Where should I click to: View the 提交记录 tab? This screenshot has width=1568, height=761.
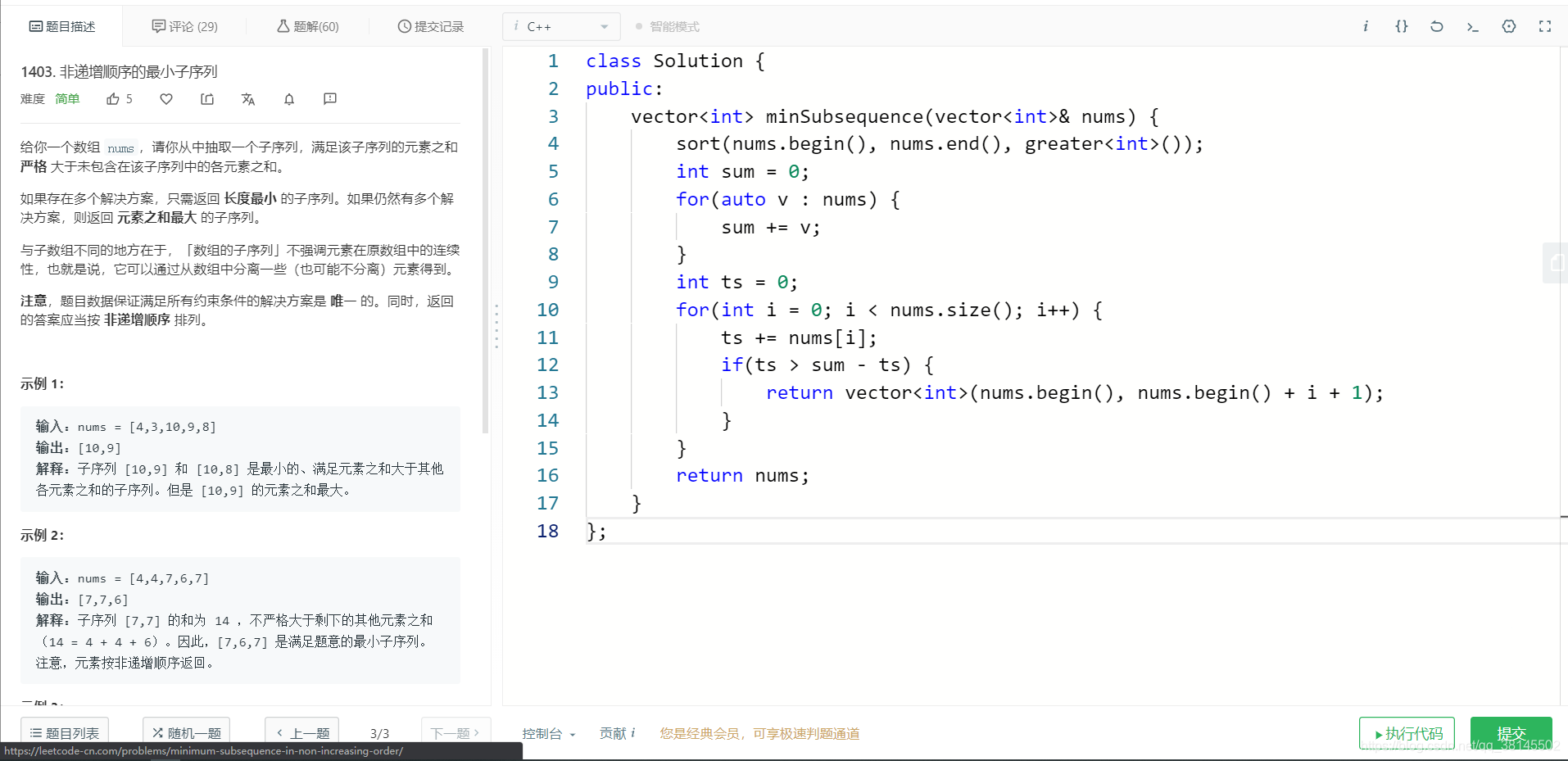pos(431,26)
